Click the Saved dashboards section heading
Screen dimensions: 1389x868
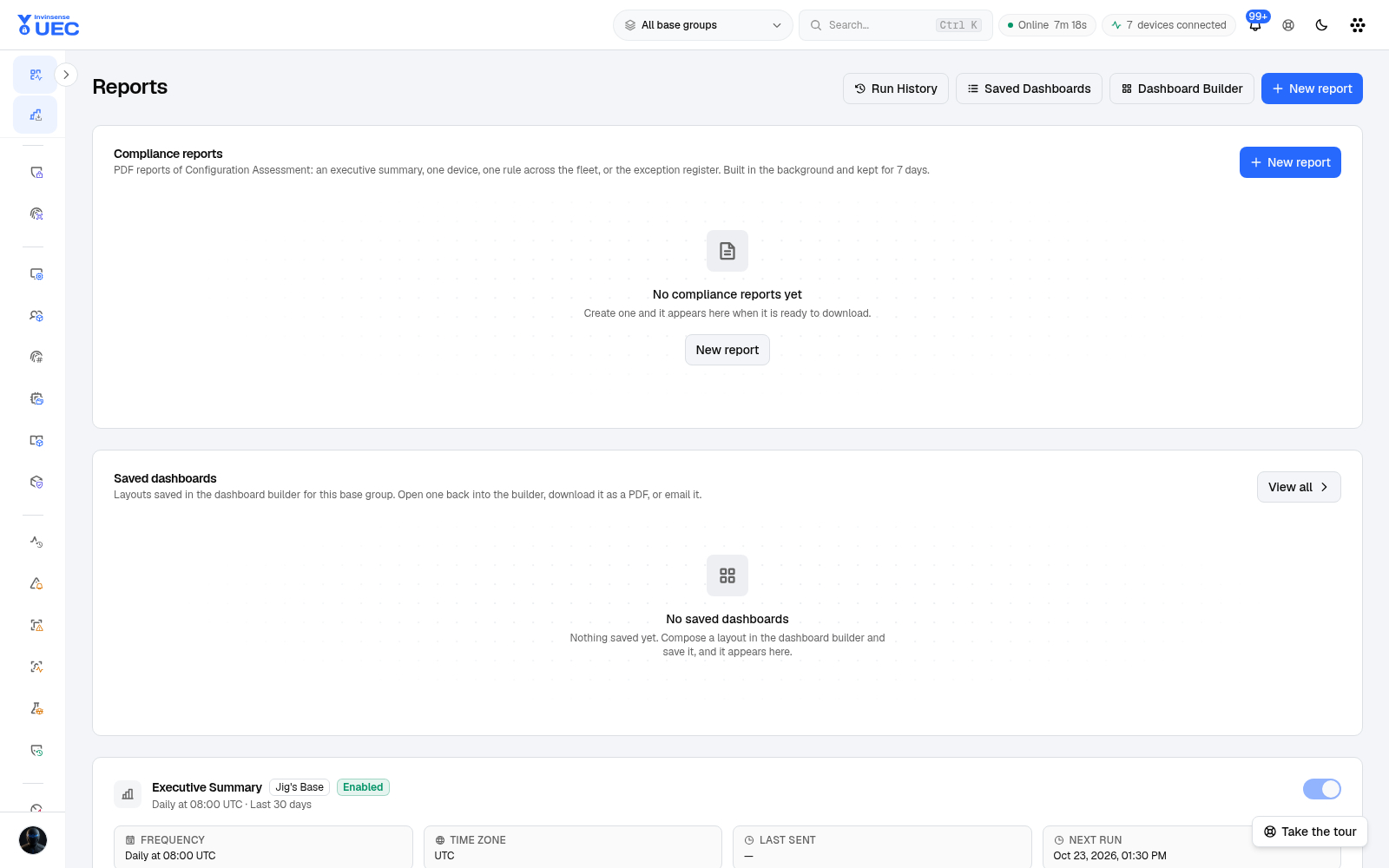pyautogui.click(x=165, y=478)
